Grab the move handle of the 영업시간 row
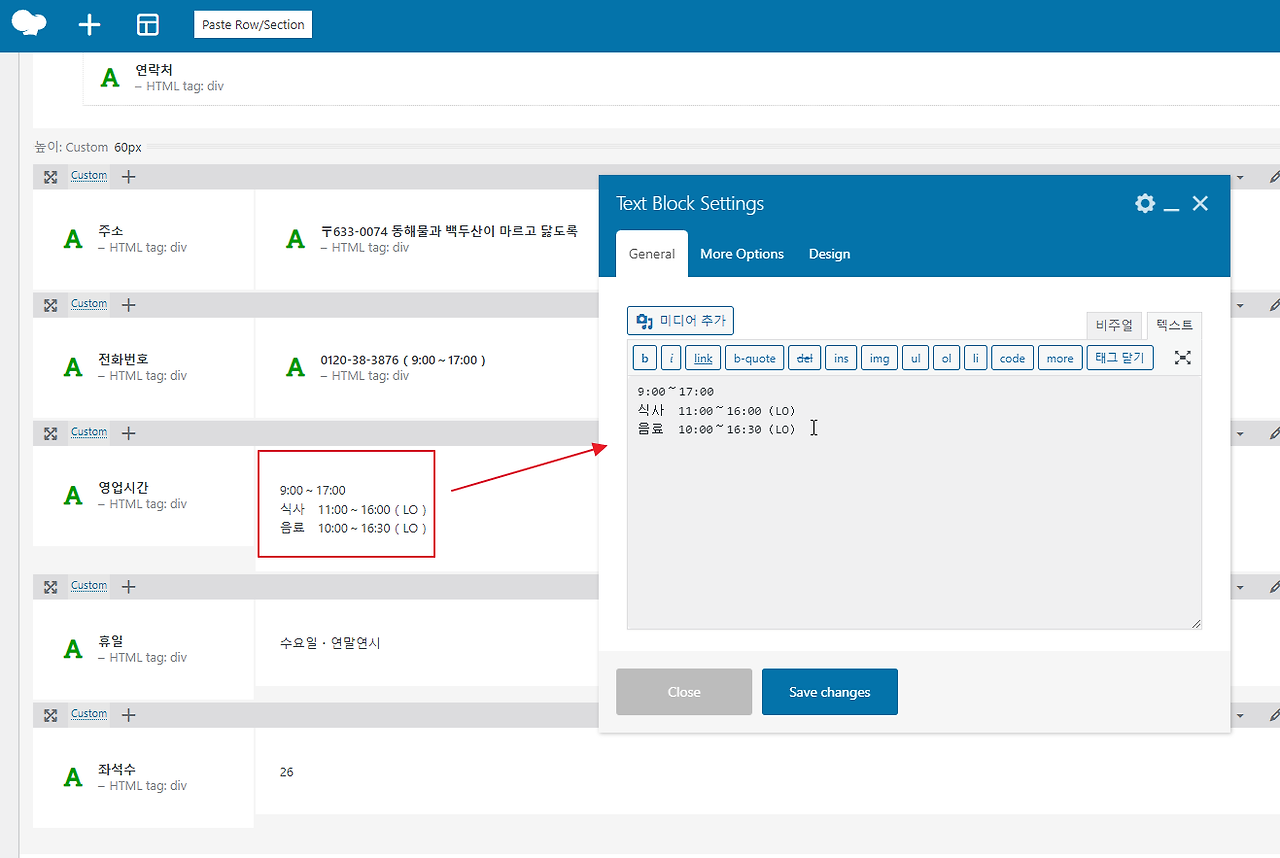The height and width of the screenshot is (858, 1280). 50,433
